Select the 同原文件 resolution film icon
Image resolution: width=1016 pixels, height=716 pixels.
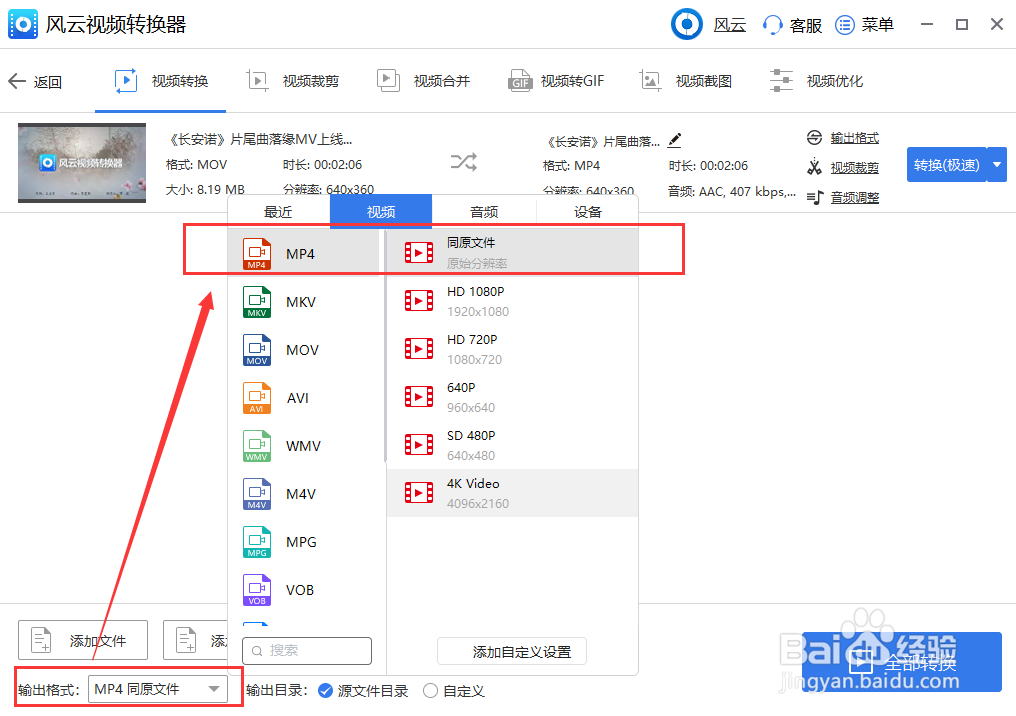tap(419, 253)
